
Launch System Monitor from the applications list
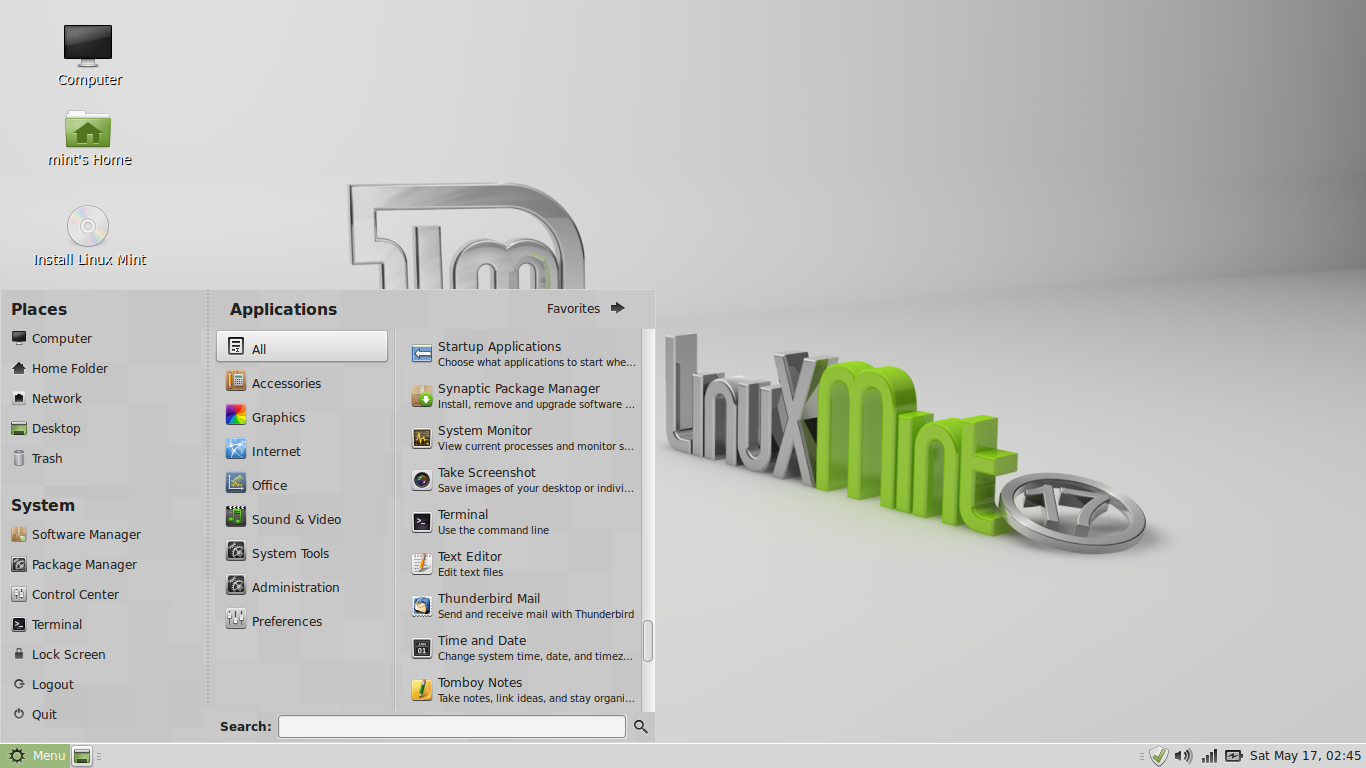(523, 438)
